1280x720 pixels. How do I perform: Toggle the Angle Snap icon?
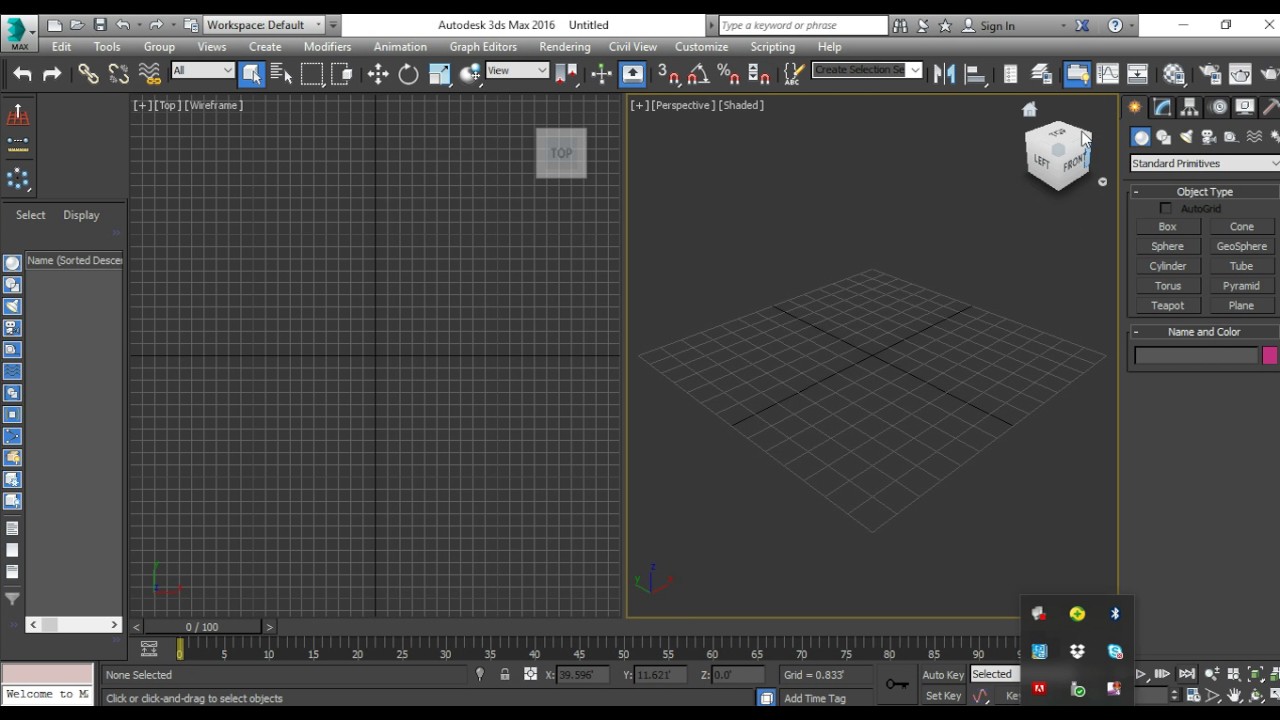click(698, 74)
